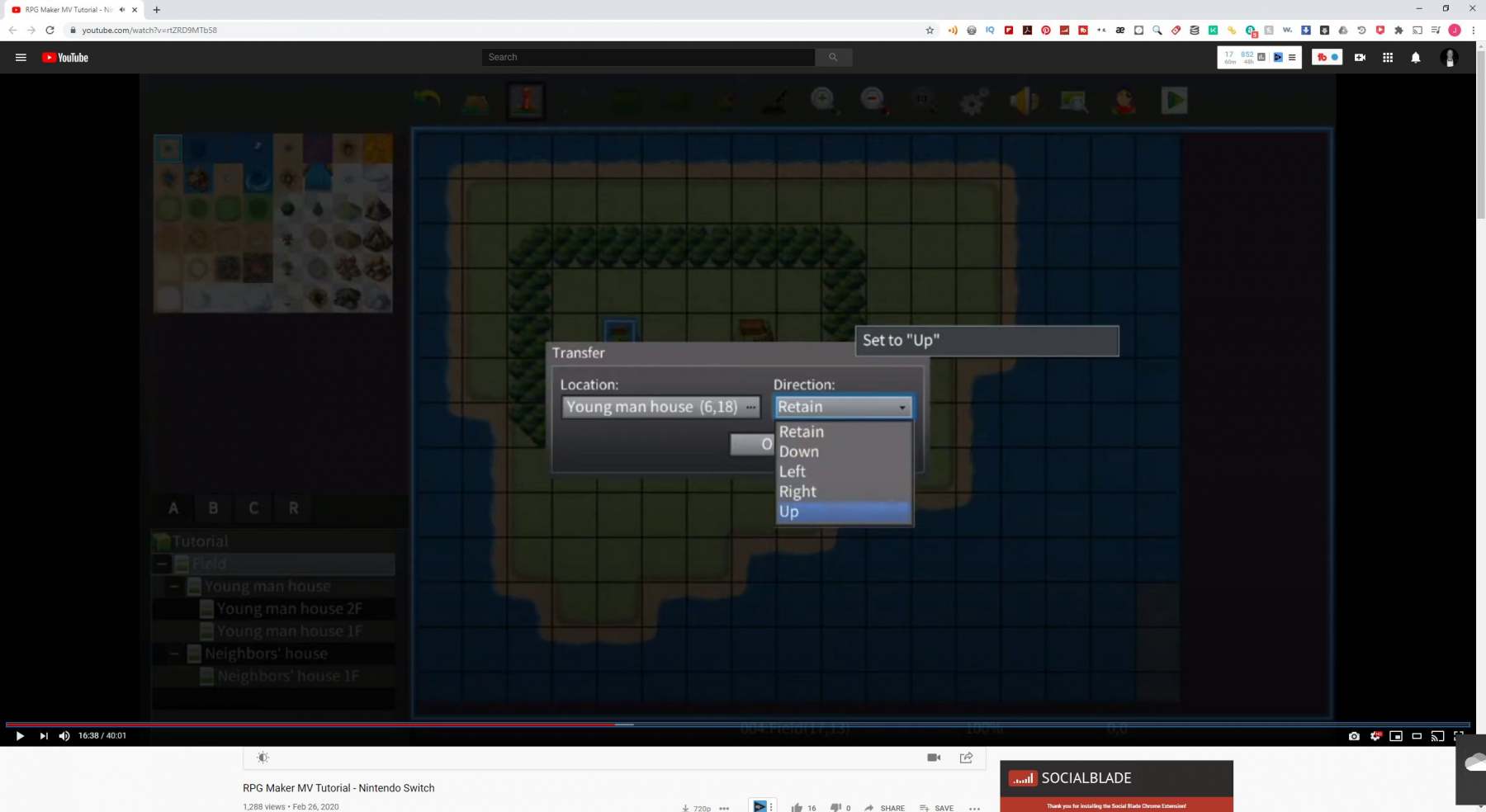
Task: Bookmark this page with the star icon
Action: pyautogui.click(x=930, y=31)
